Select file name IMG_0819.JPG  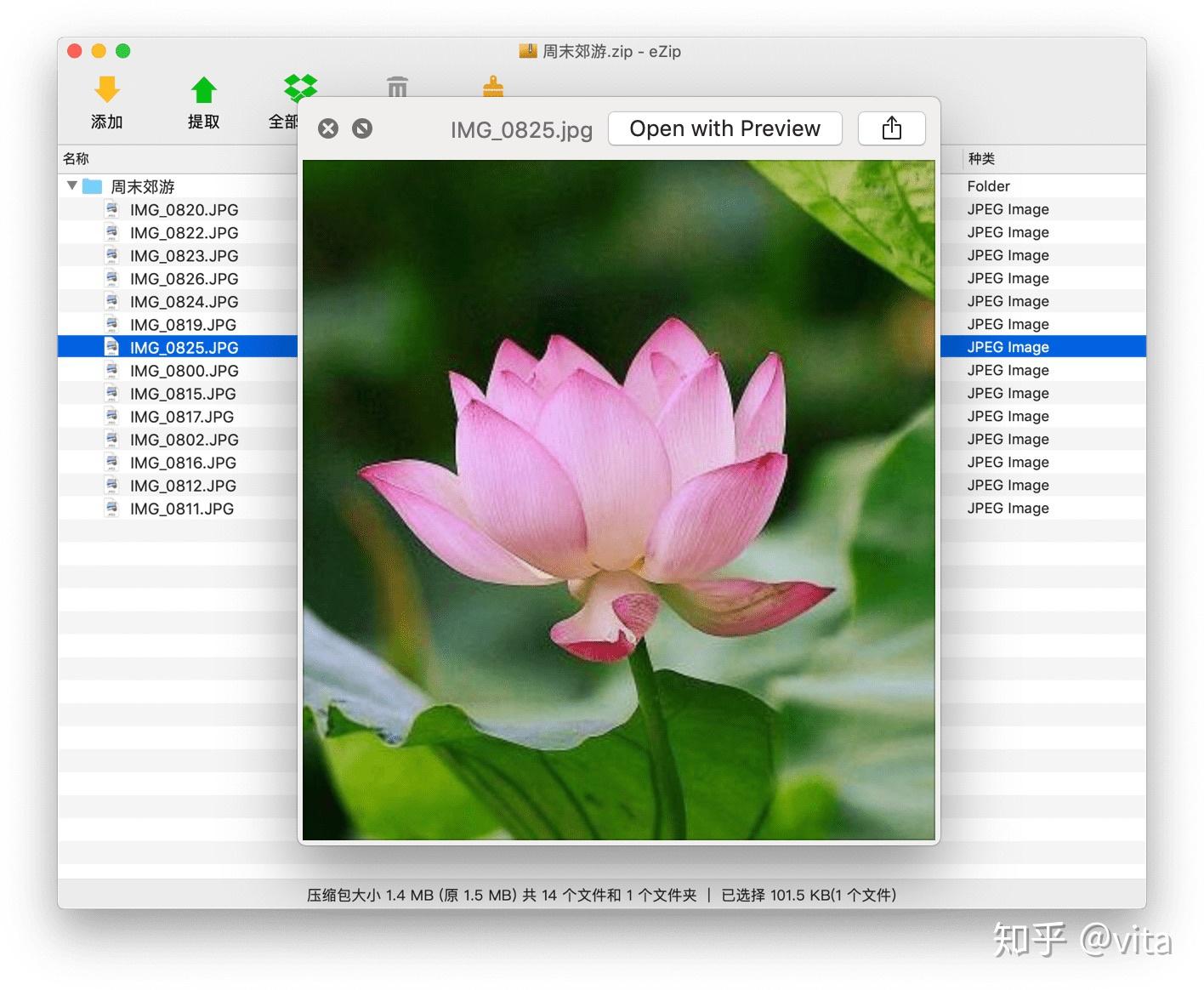(183, 325)
